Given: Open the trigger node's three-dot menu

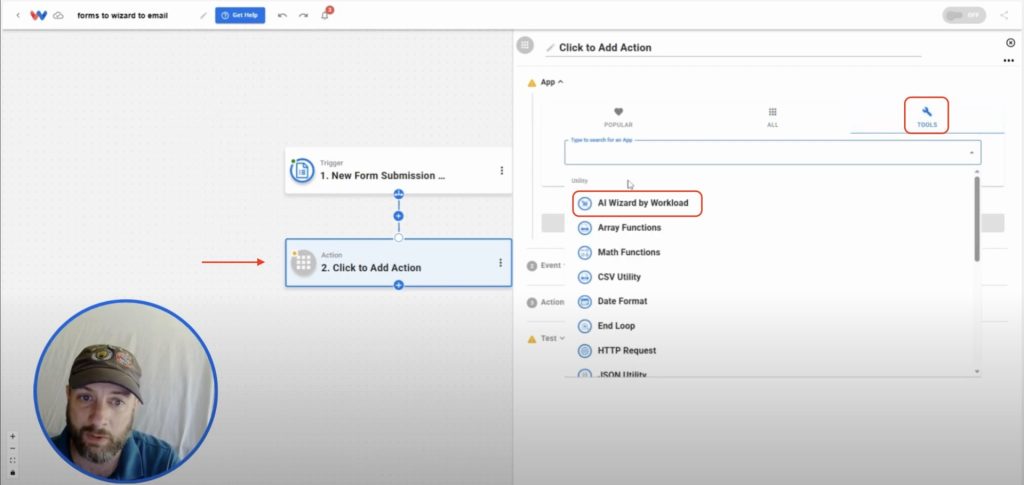Looking at the screenshot, I should point(502,170).
